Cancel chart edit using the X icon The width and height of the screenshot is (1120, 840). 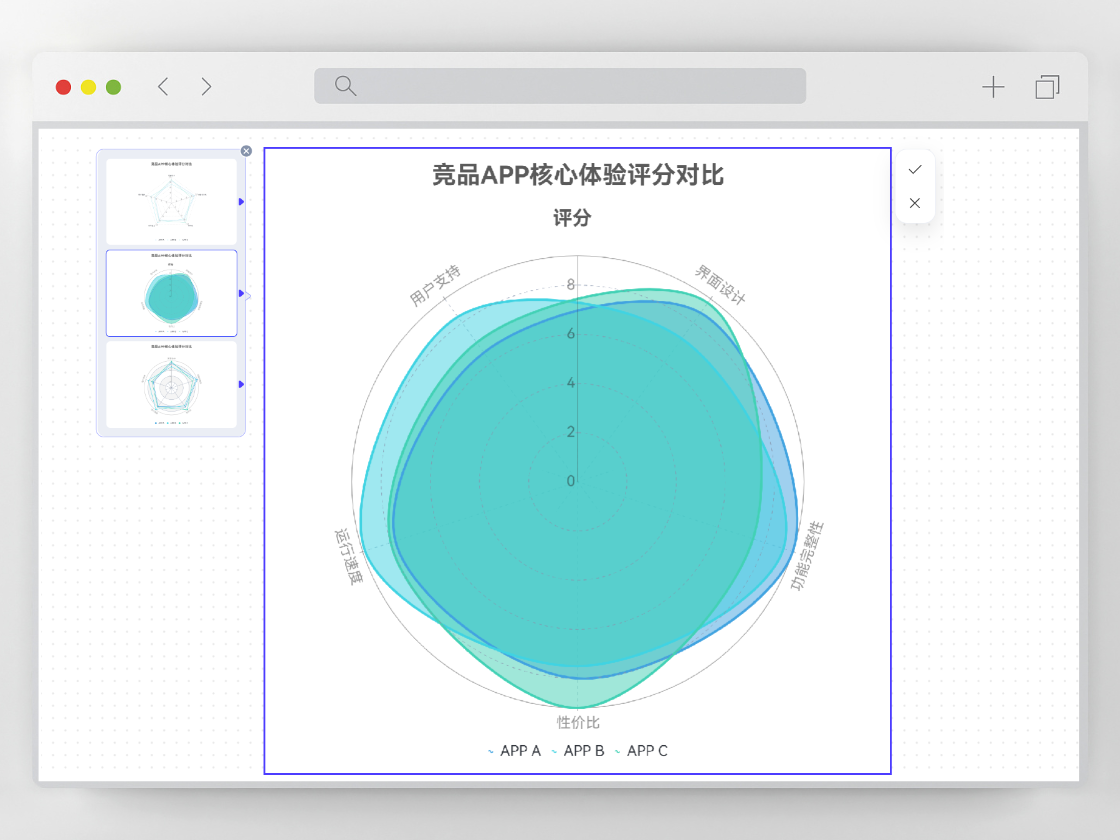click(914, 202)
